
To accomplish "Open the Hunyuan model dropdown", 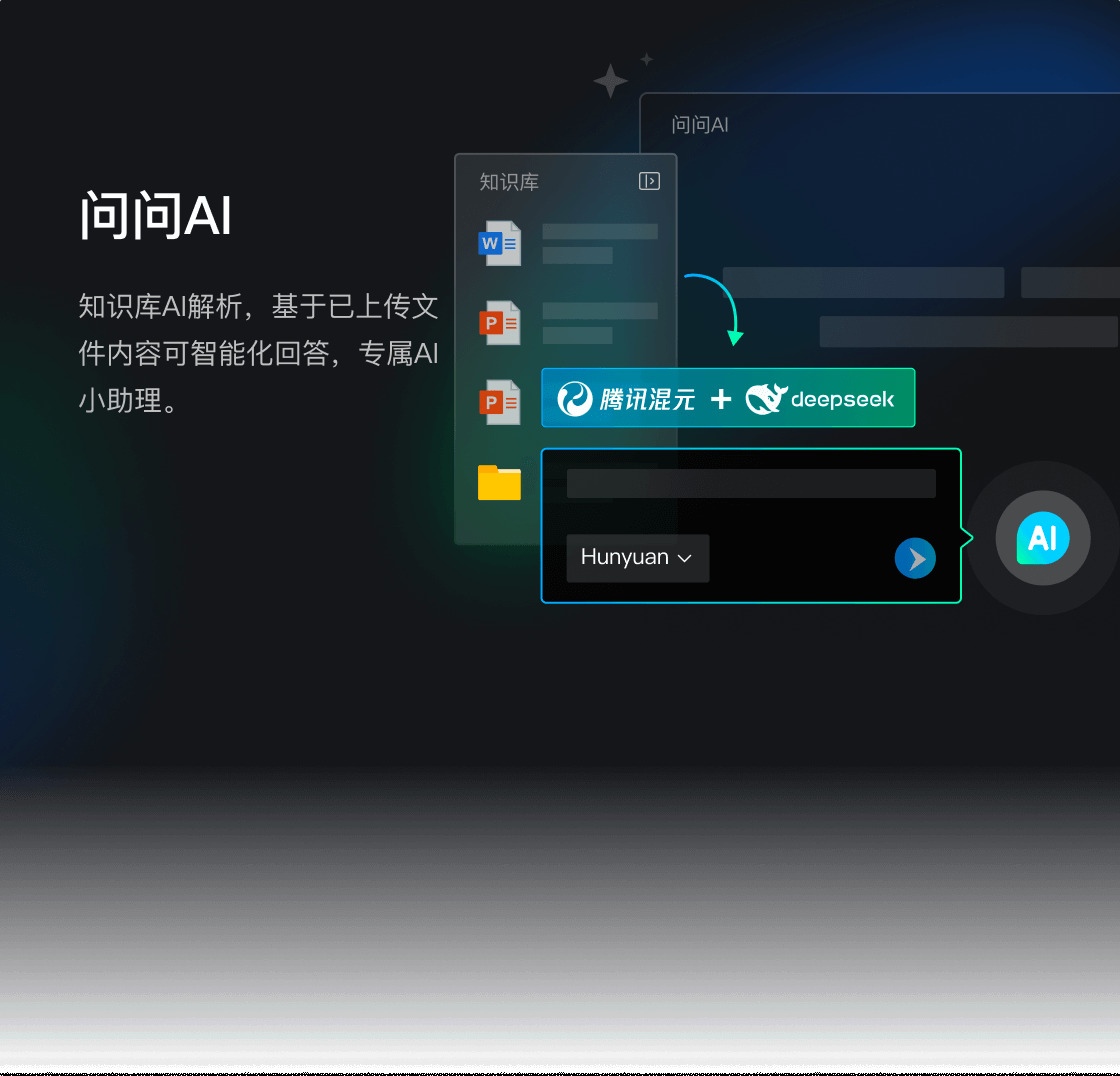I will (637, 557).
